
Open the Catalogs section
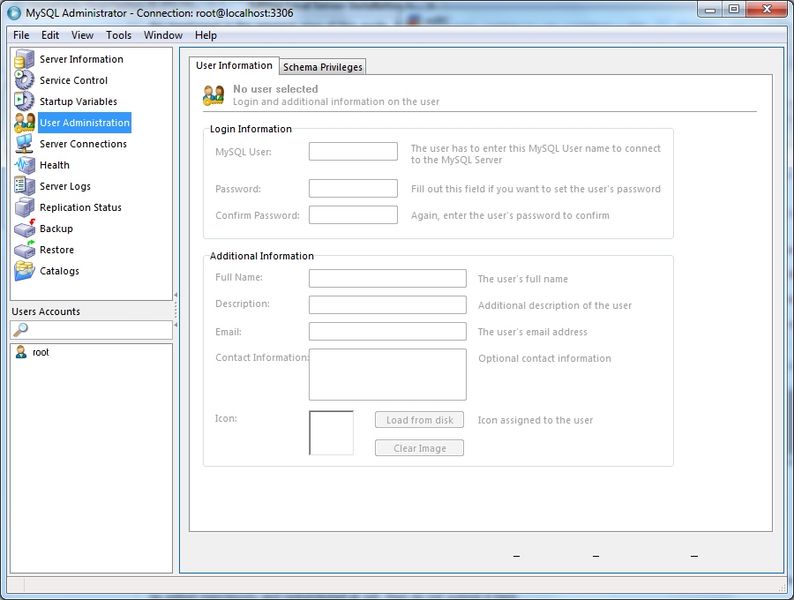[x=60, y=271]
